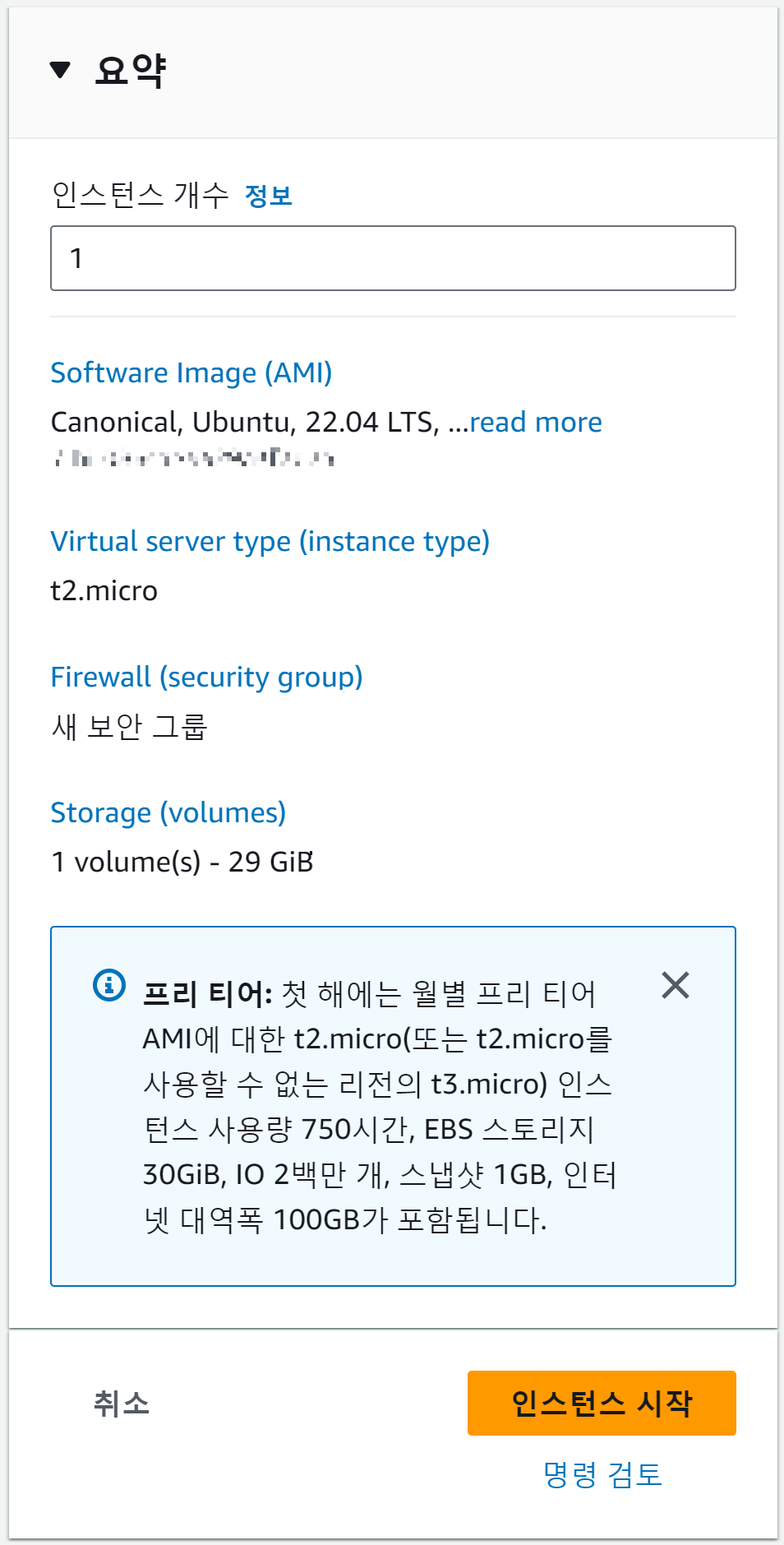This screenshot has height=1545, width=784.
Task: Cancel with the 취소 button
Action: pyautogui.click(x=122, y=1403)
